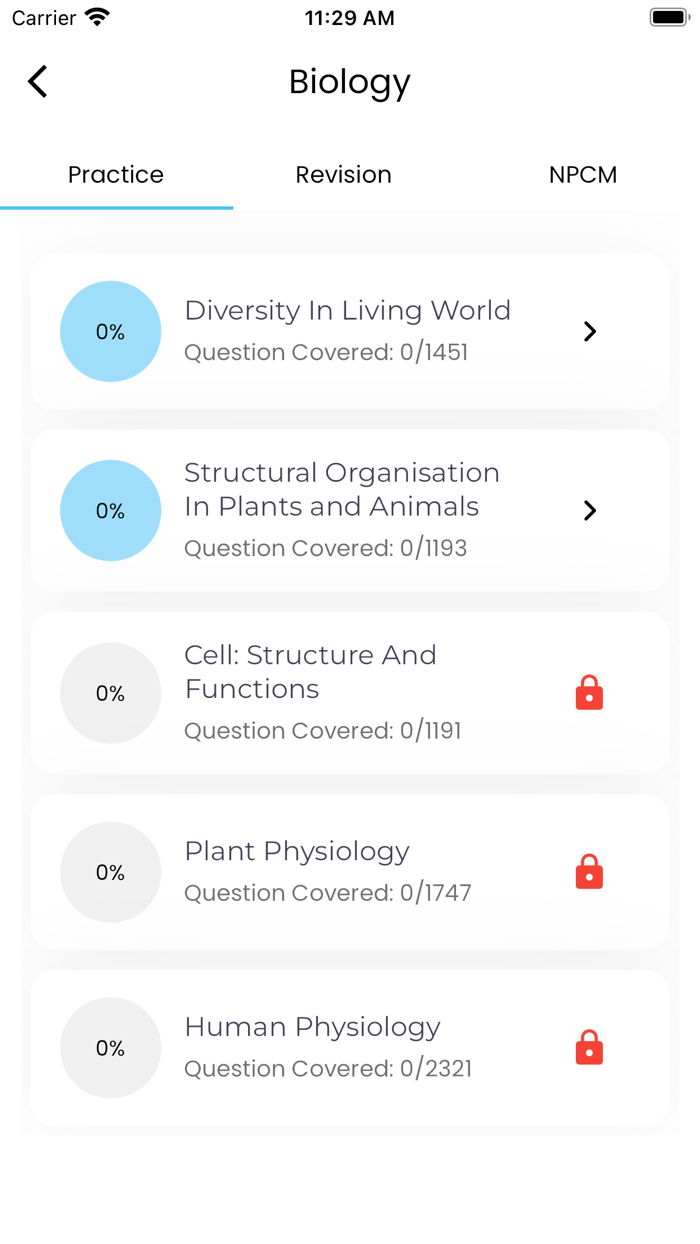Tap the lock icon for Human Physiology

pos(589,1048)
